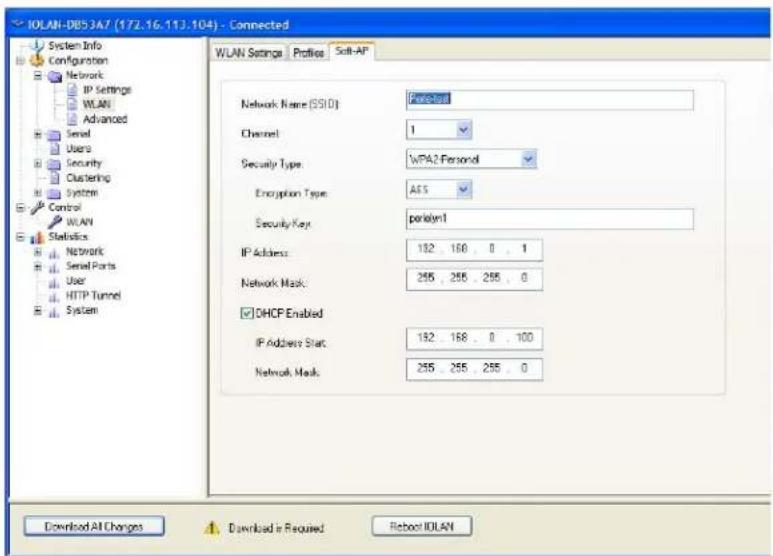Click the User statistics chart icon
773x556 pixels.
(x=54, y=282)
